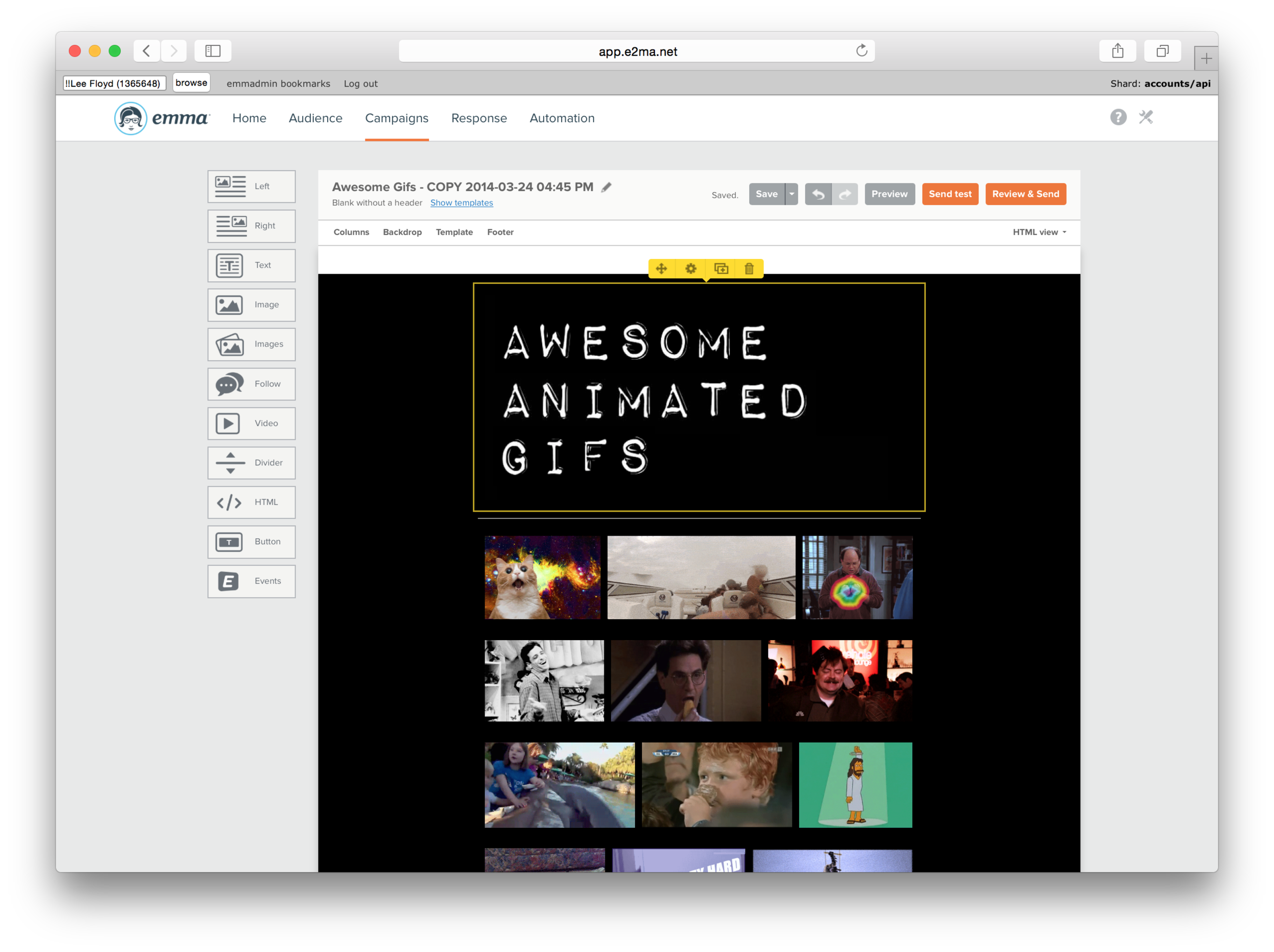Viewport: 1274px width, 952px height.
Task: Duplicate the selected header block
Action: 721,269
